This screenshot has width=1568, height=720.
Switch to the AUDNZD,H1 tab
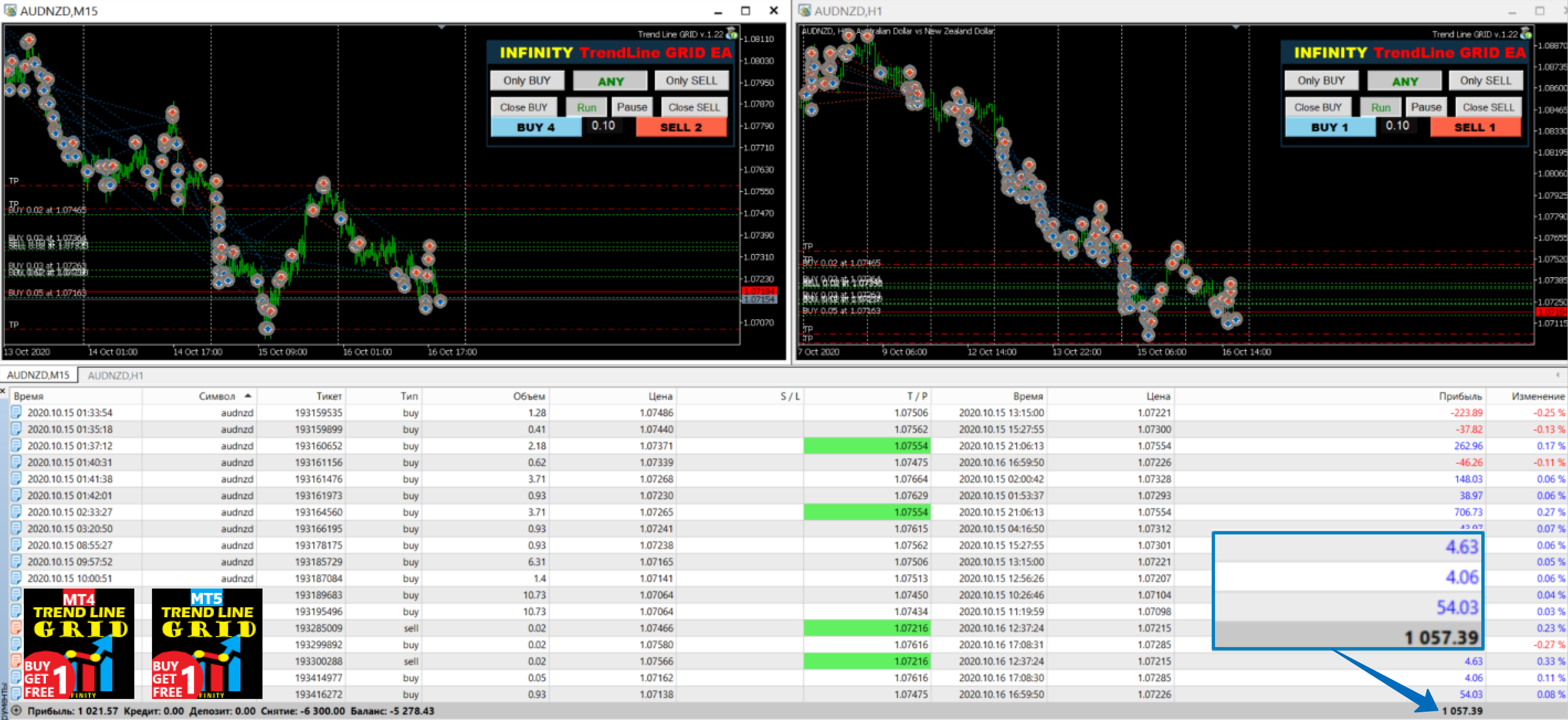(114, 375)
